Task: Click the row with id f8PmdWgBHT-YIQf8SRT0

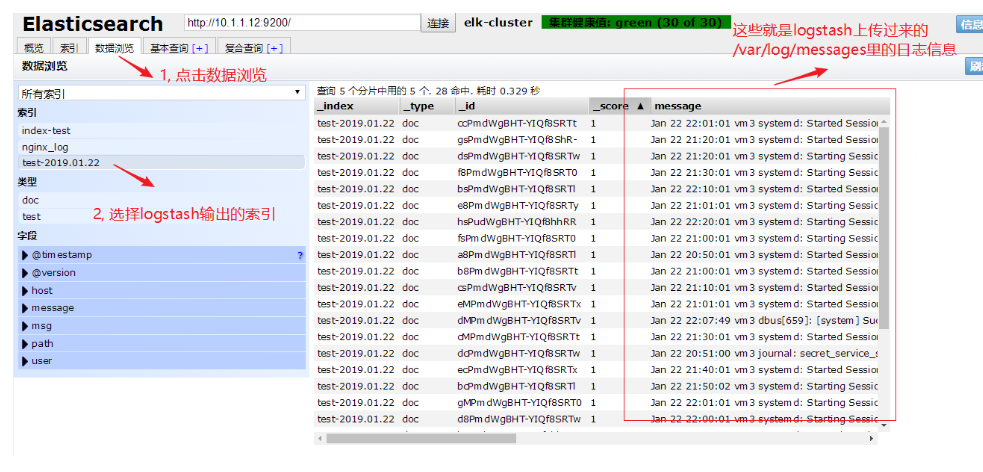Action: pyautogui.click(x=597, y=172)
